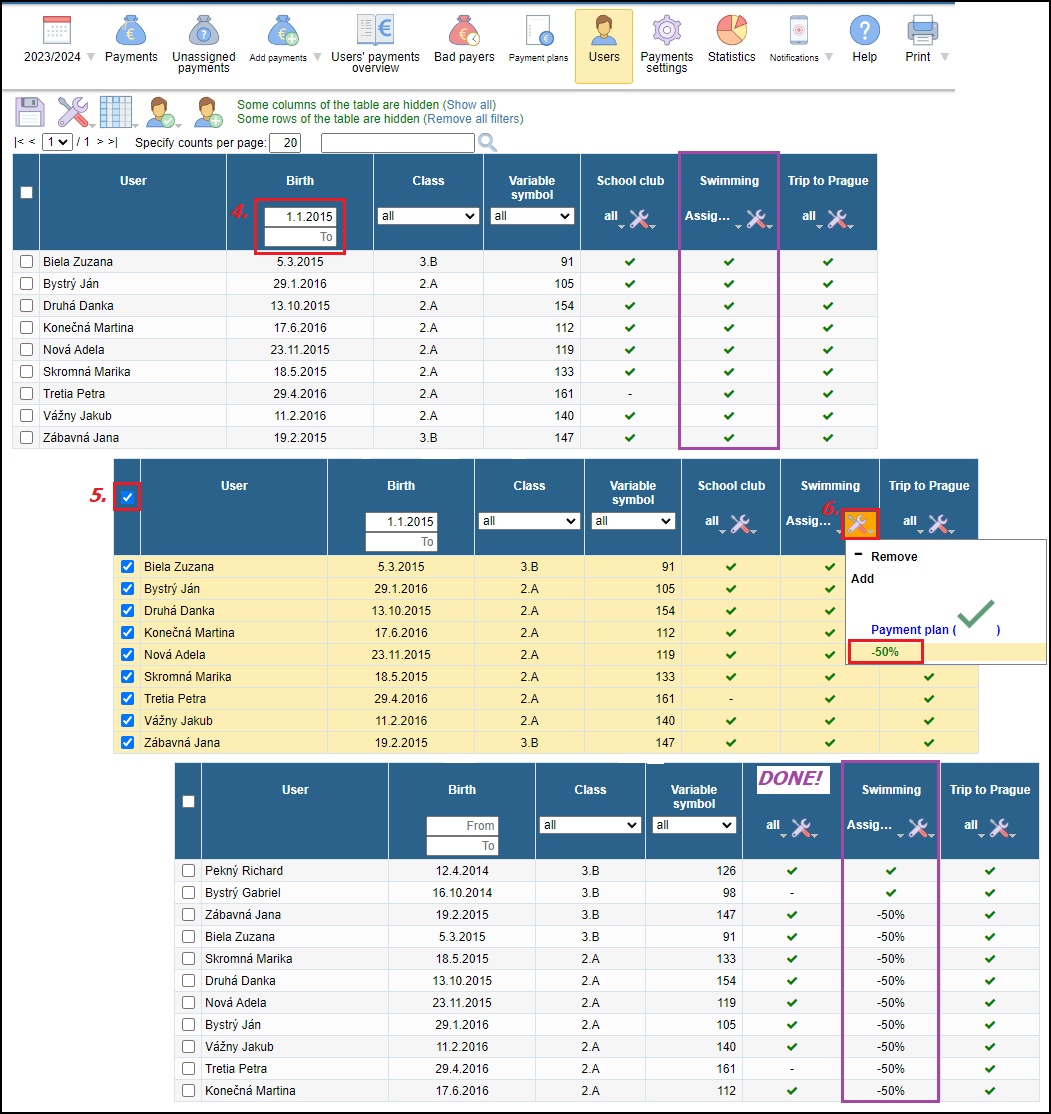Click the Add payments icon

click(x=283, y=31)
